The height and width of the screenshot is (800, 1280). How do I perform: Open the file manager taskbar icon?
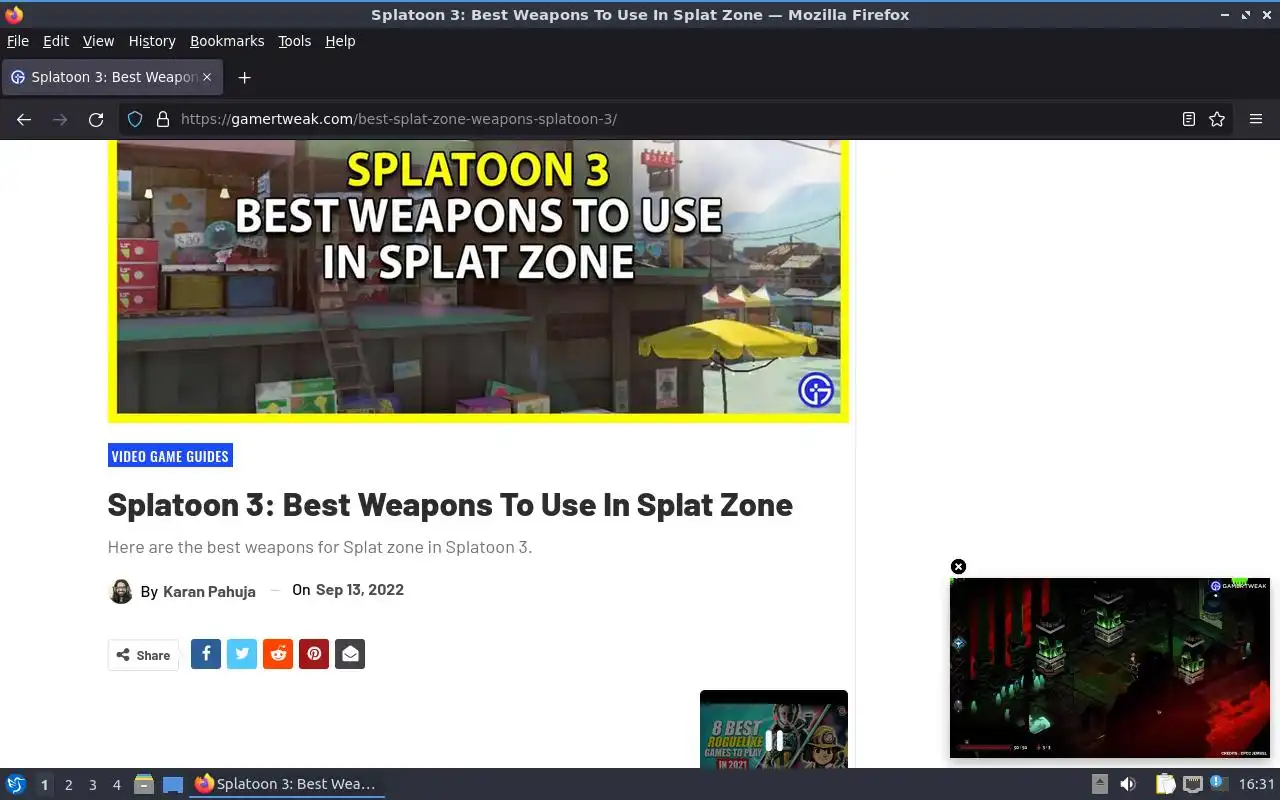144,784
